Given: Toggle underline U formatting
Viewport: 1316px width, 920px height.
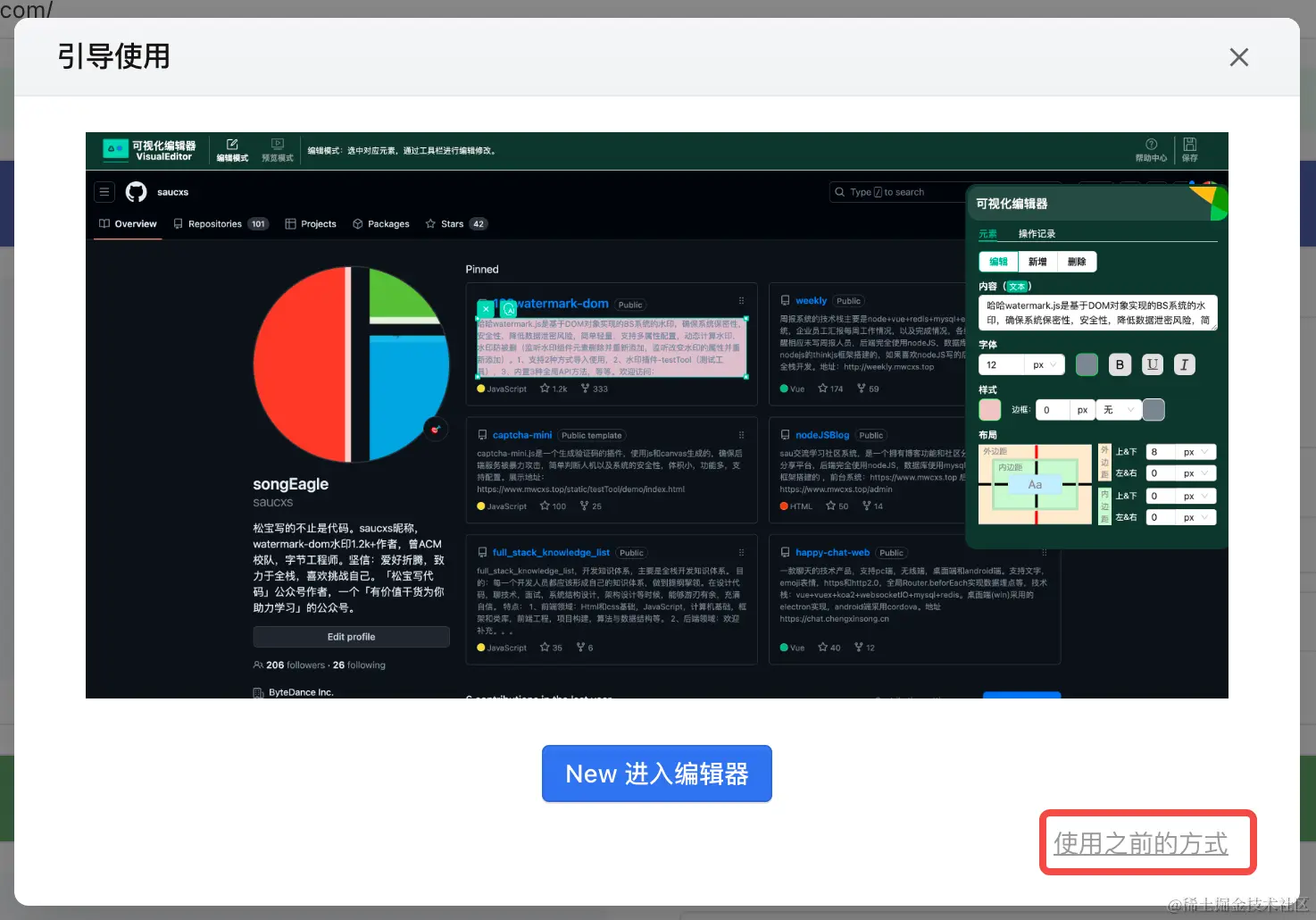Looking at the screenshot, I should click(1153, 364).
